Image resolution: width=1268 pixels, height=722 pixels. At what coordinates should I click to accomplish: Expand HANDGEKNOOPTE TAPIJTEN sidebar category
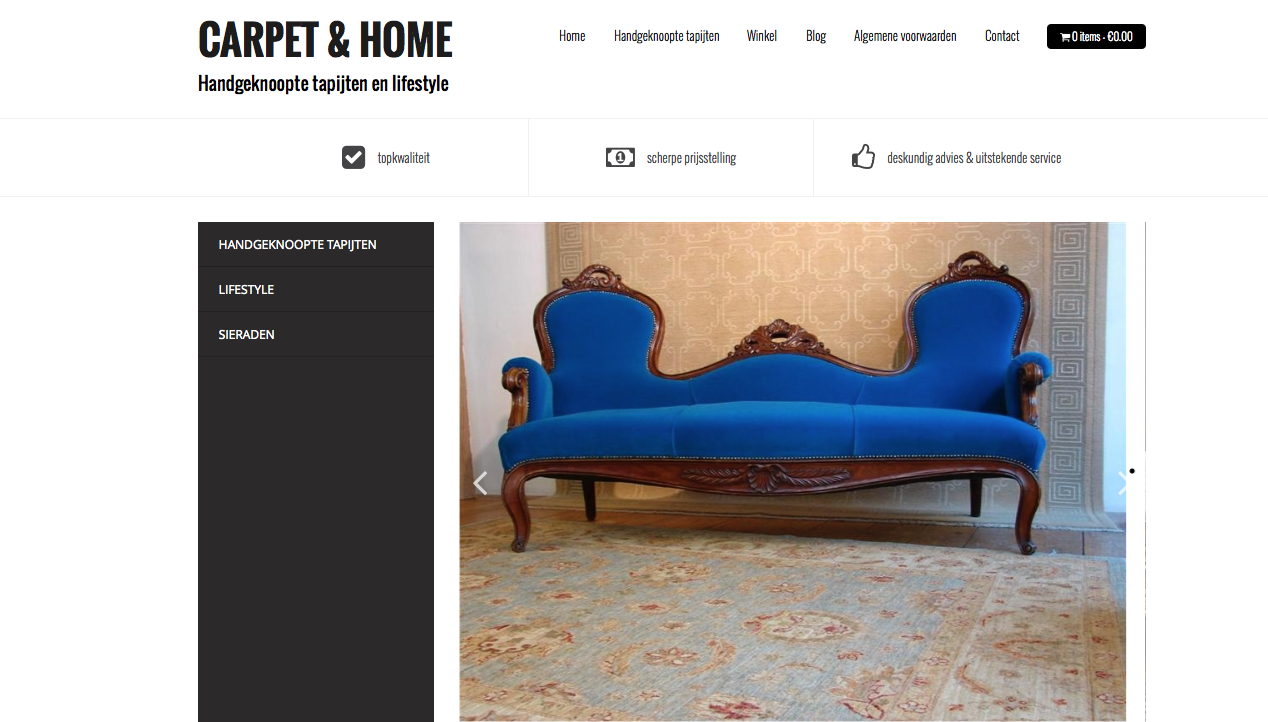point(316,244)
